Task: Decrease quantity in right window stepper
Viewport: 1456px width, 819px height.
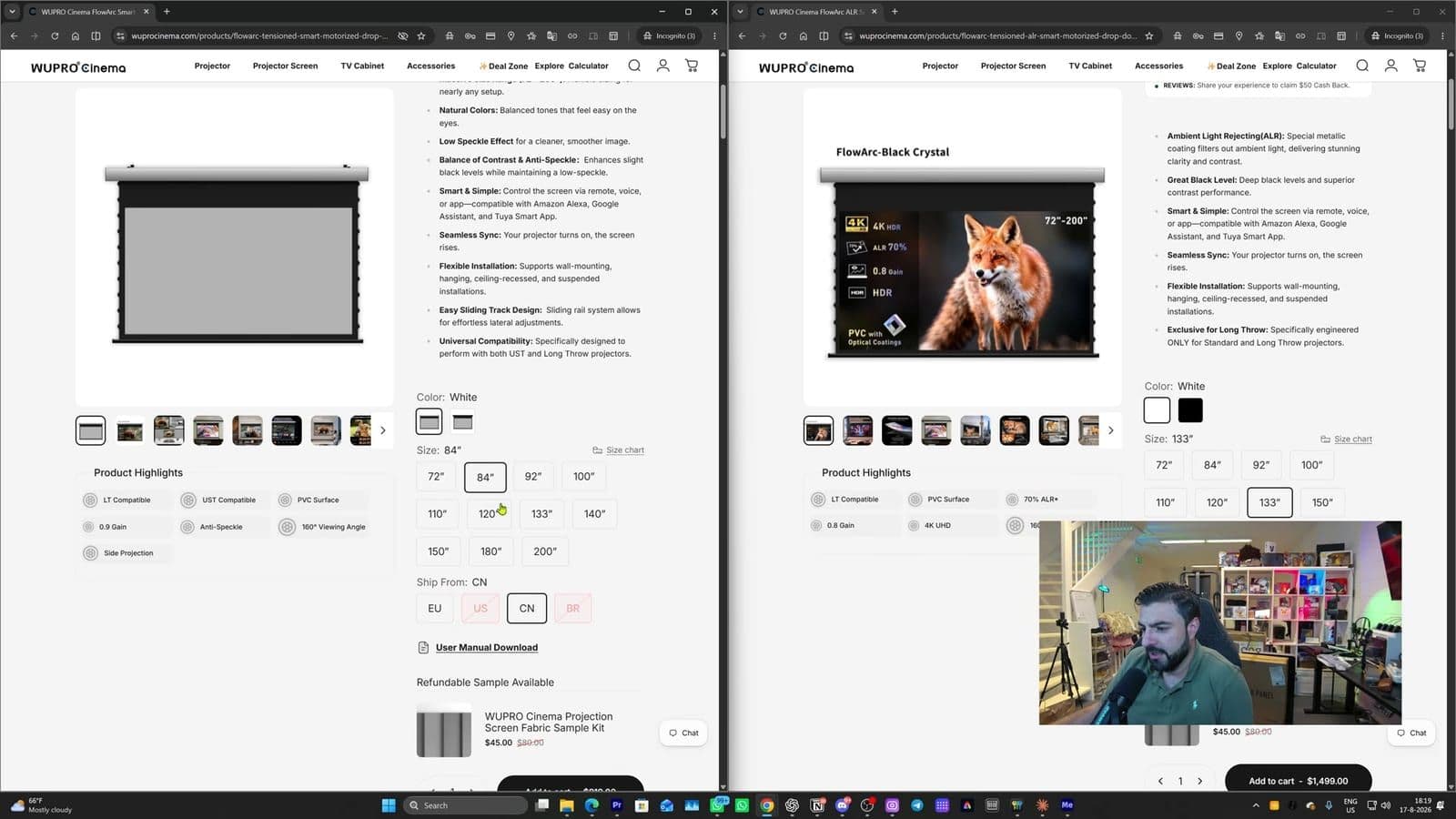Action: coord(1160,781)
